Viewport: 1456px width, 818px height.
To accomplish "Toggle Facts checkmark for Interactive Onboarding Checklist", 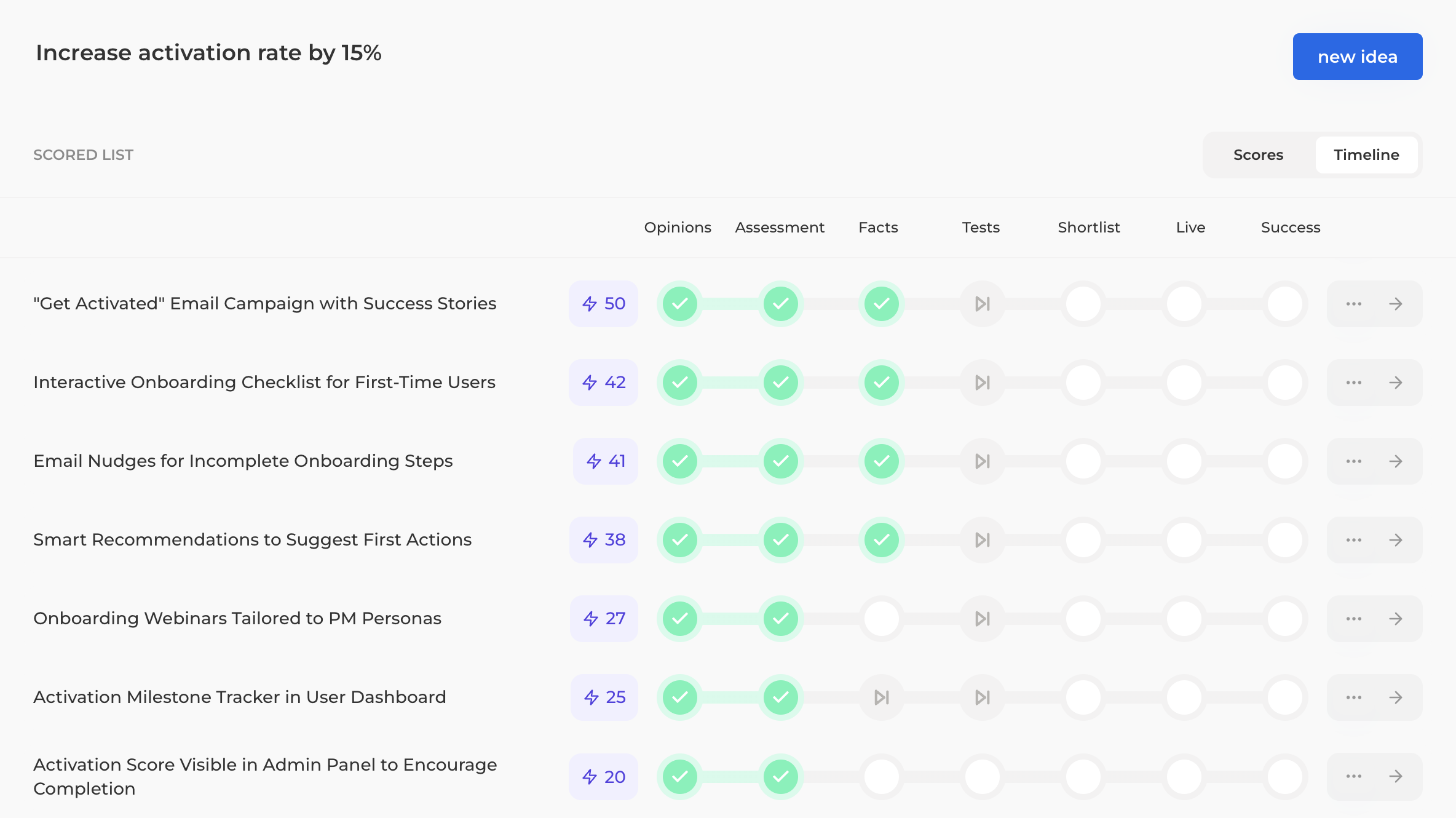I will (x=881, y=383).
